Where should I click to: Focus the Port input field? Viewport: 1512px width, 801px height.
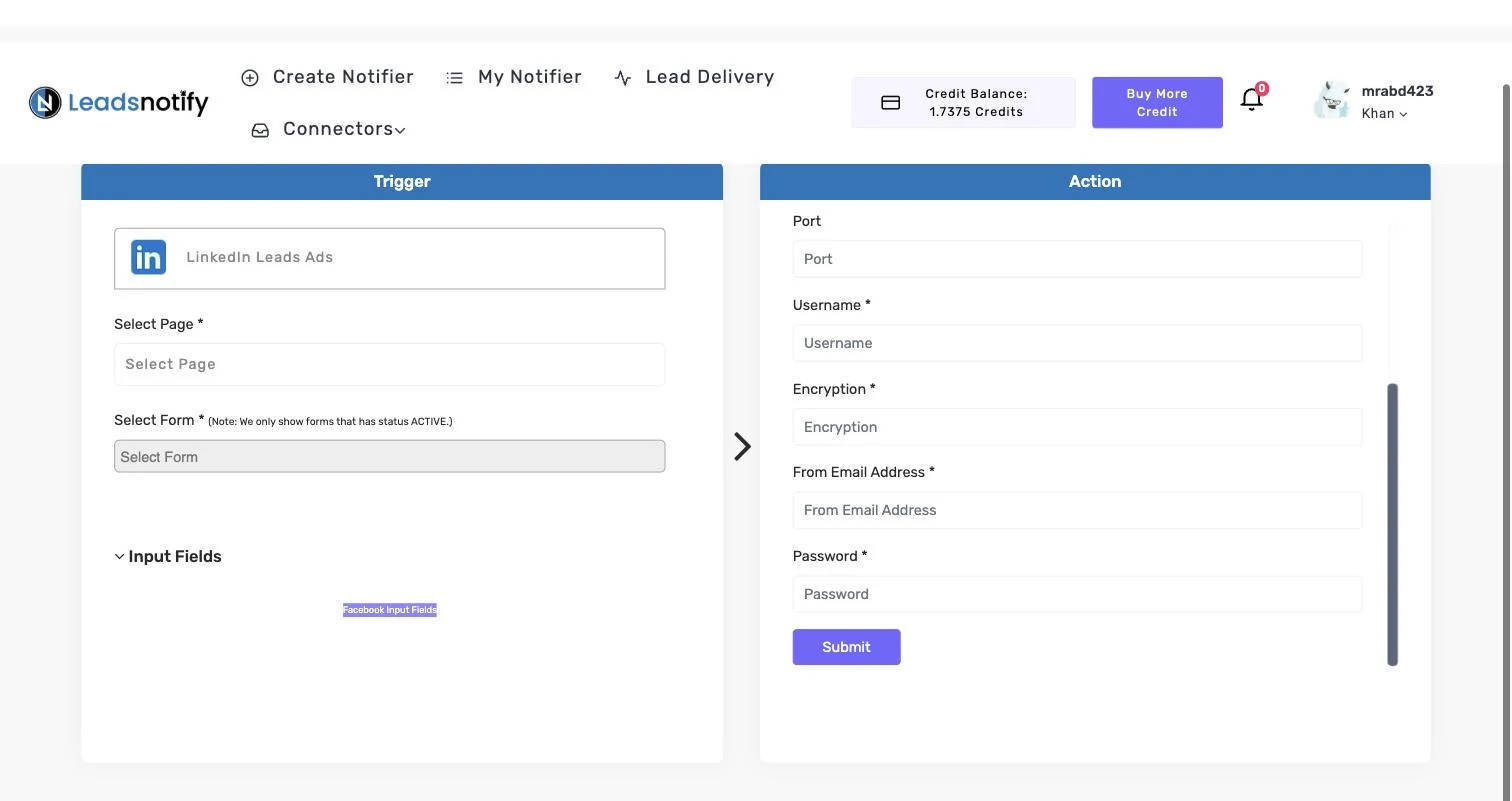coord(1077,259)
